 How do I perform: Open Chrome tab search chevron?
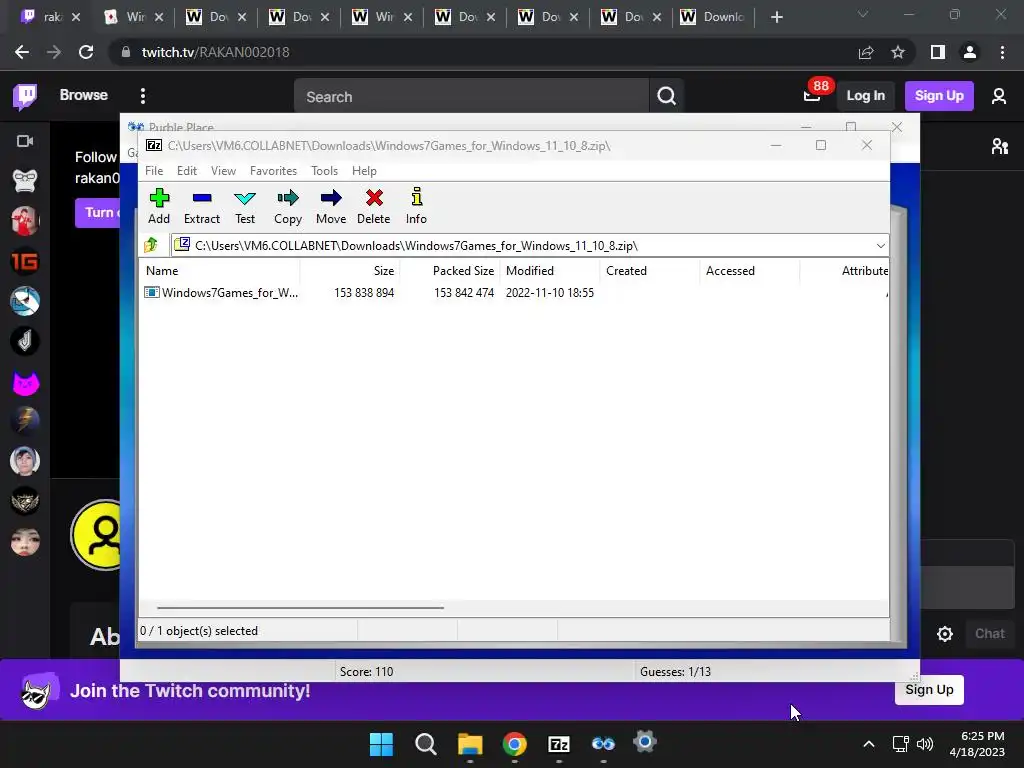pyautogui.click(x=863, y=14)
